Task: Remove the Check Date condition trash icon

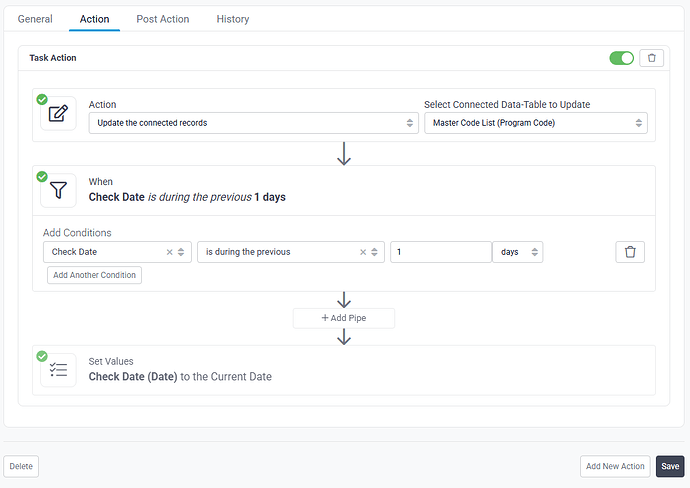Action: (630, 252)
